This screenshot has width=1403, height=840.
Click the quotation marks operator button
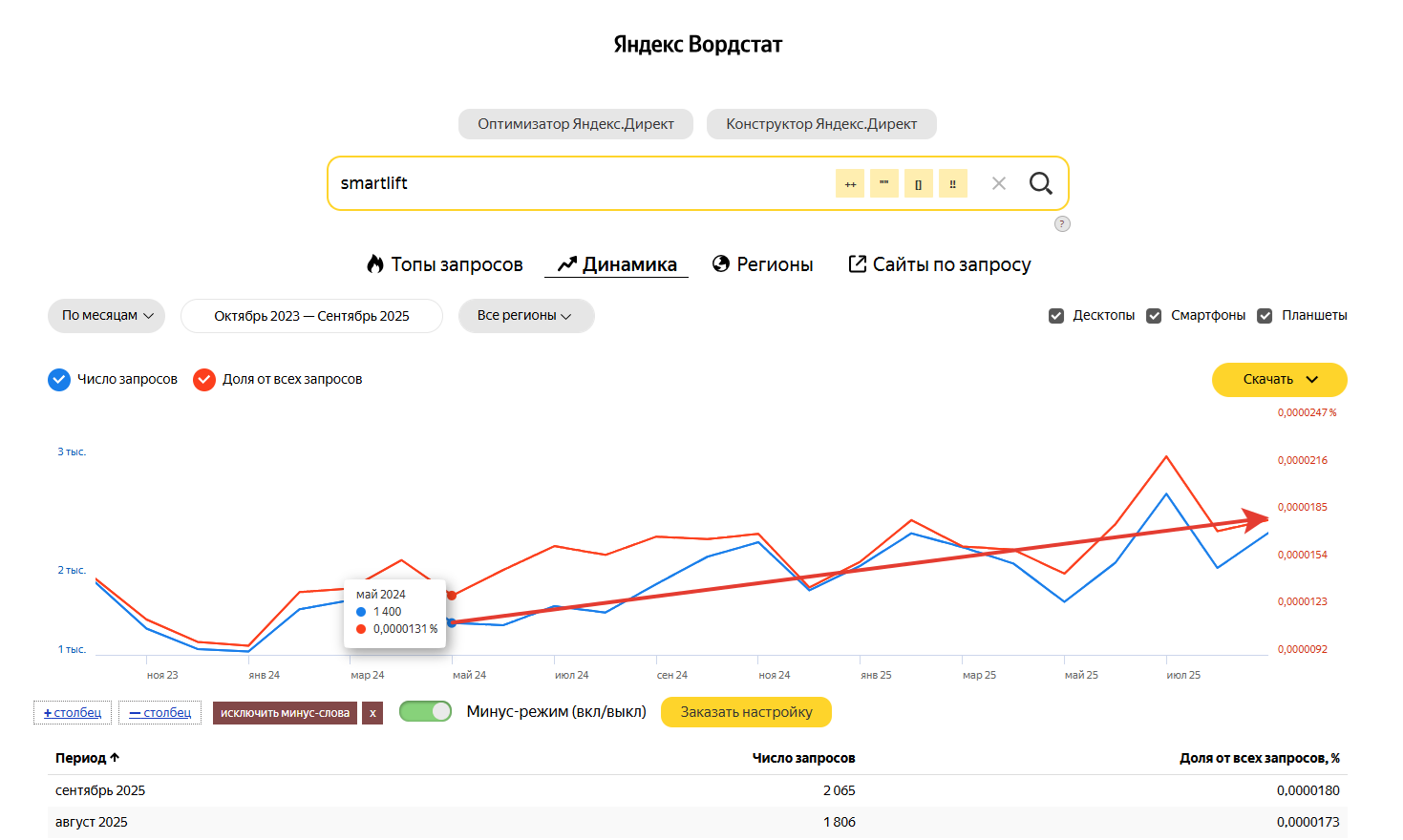(x=883, y=183)
